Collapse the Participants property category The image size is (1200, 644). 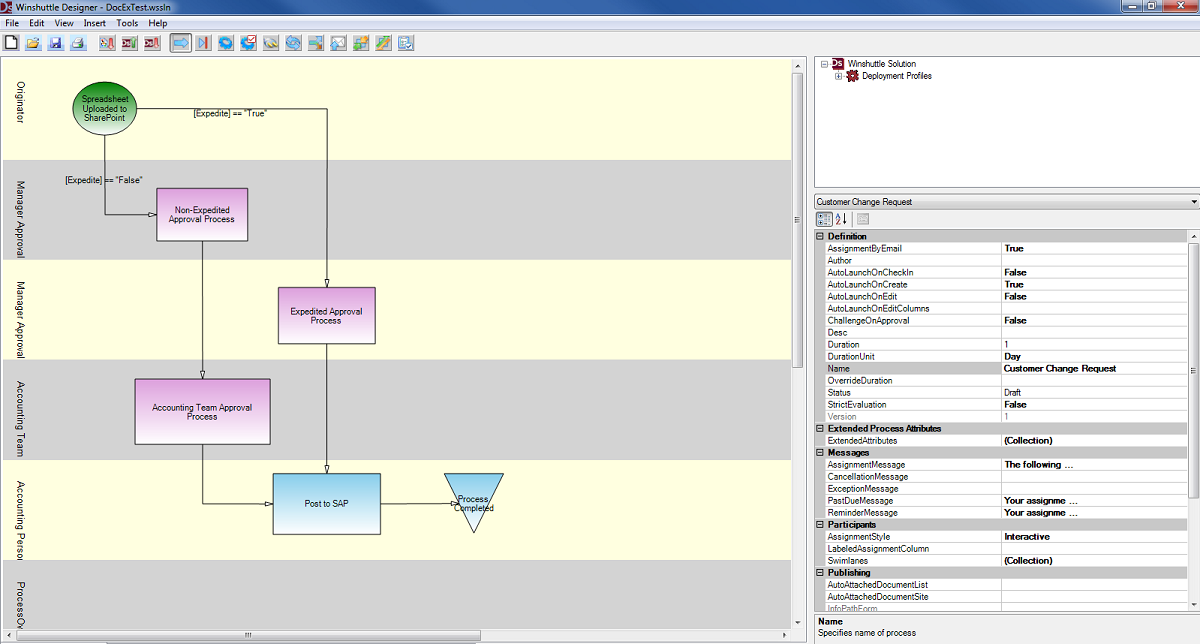tap(821, 524)
